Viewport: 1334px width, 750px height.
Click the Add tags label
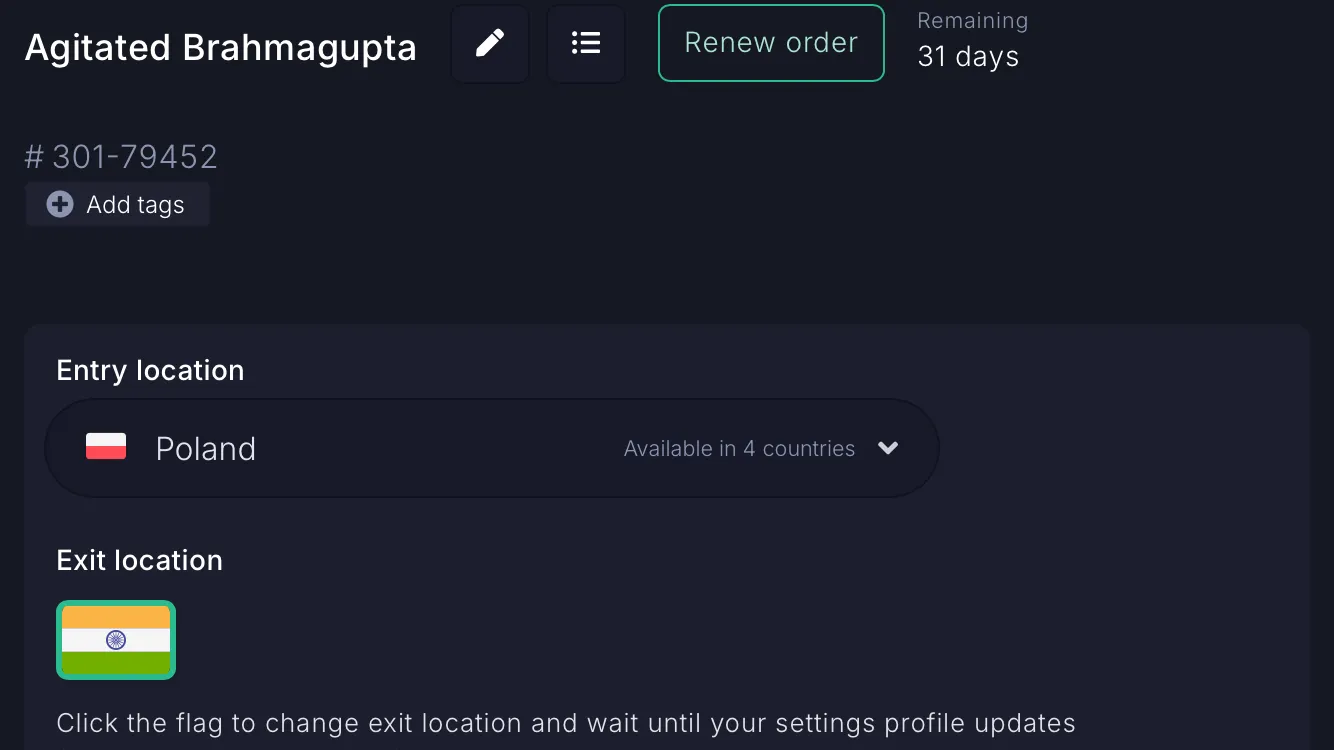click(x=135, y=205)
